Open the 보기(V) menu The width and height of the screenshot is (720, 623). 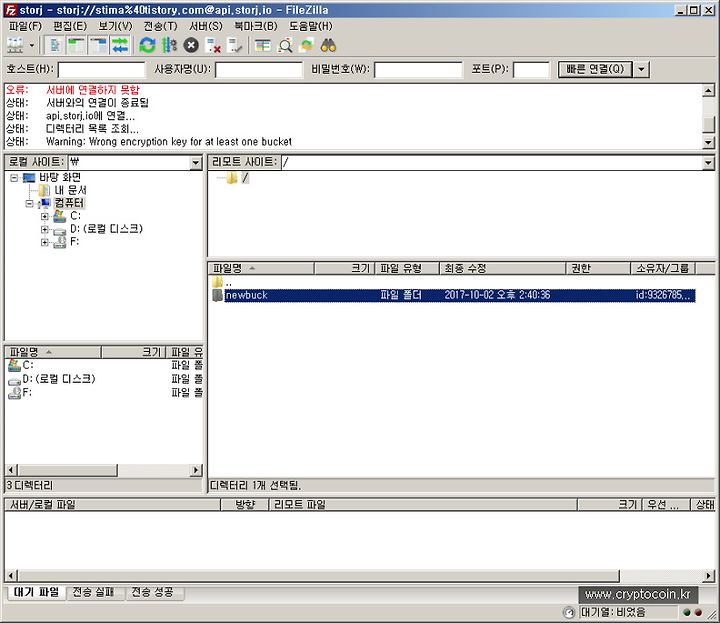pos(115,26)
